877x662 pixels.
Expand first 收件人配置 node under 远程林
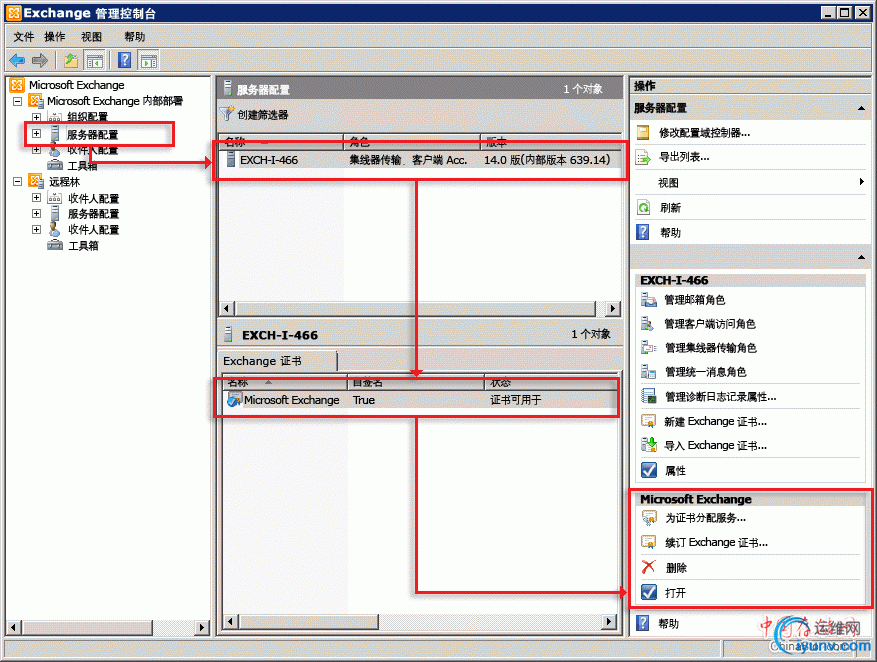(36, 197)
